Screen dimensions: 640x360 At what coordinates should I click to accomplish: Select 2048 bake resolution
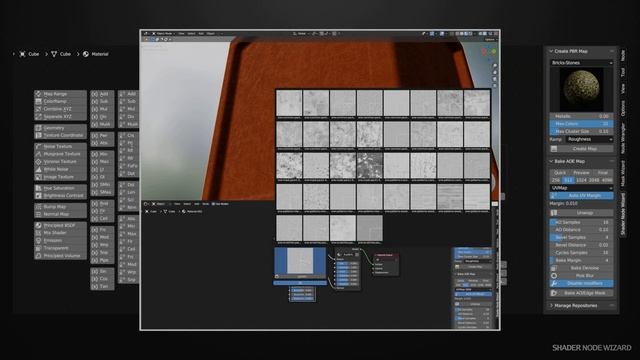(594, 180)
